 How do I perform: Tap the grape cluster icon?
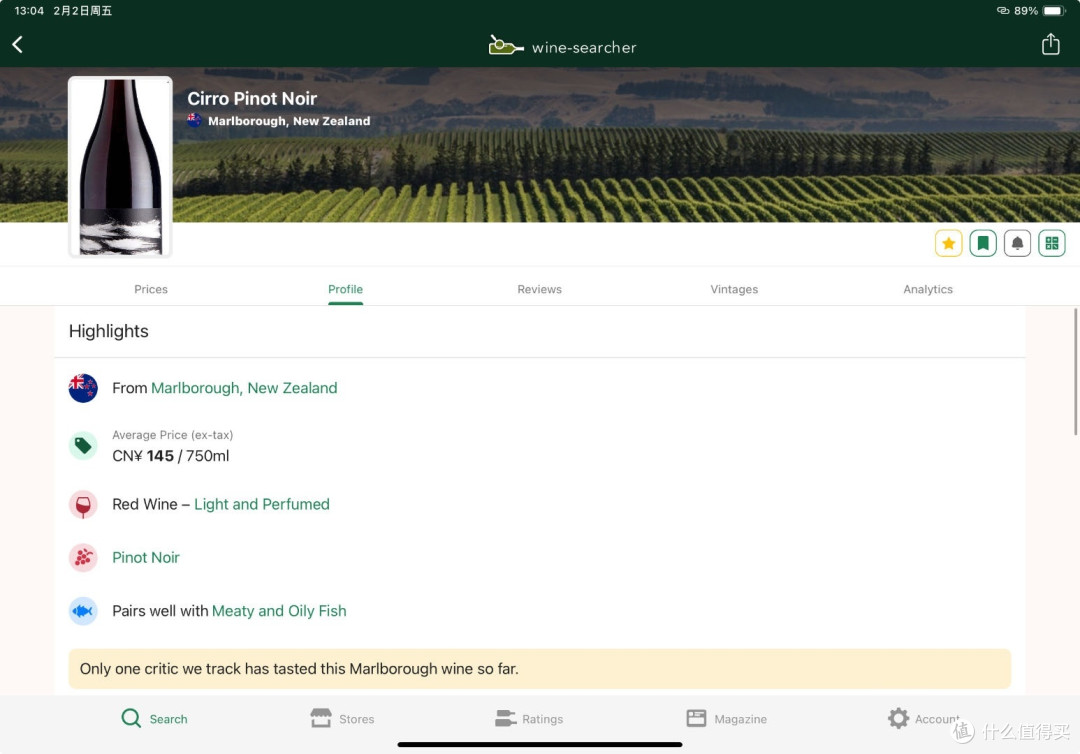83,557
